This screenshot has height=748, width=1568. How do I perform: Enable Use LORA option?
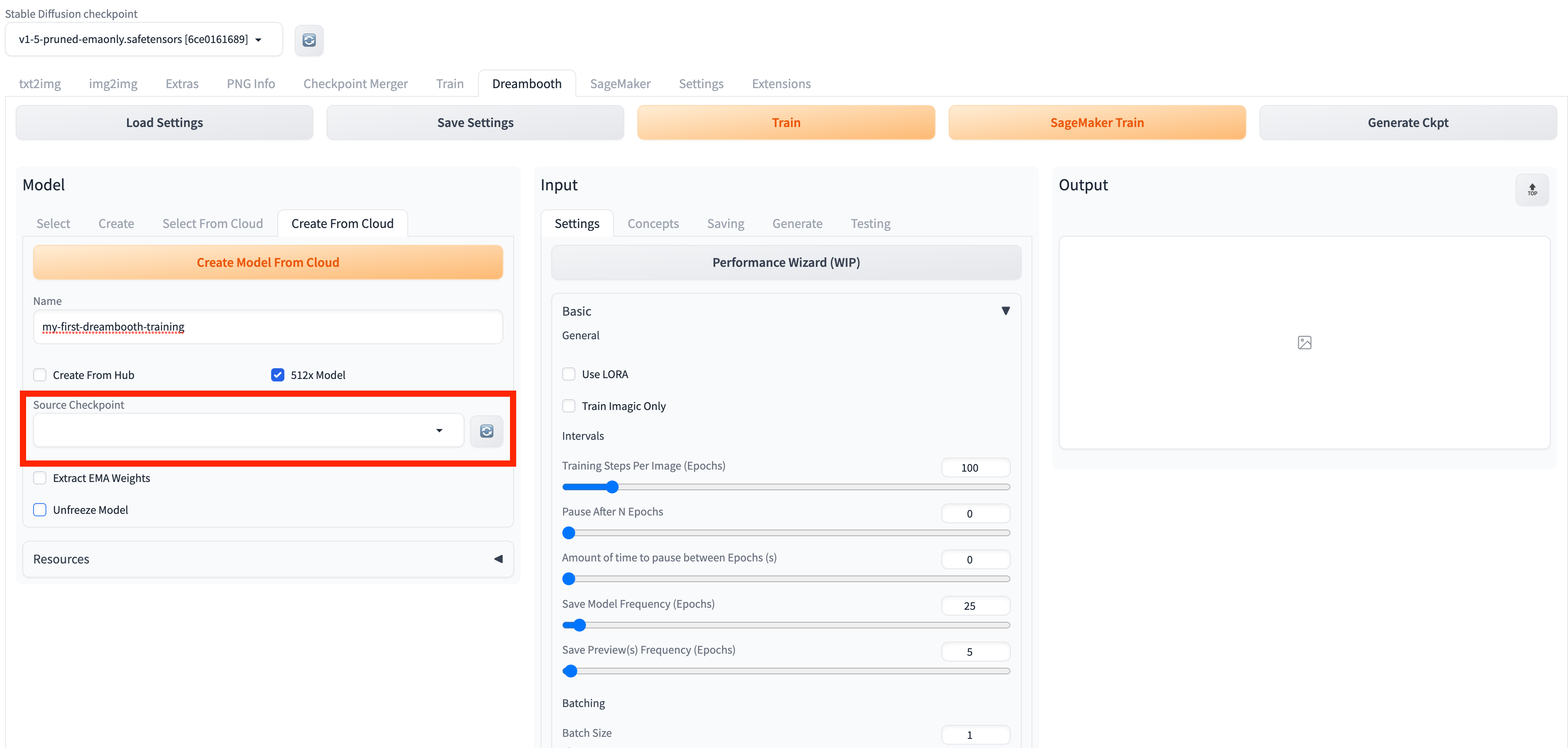[568, 374]
